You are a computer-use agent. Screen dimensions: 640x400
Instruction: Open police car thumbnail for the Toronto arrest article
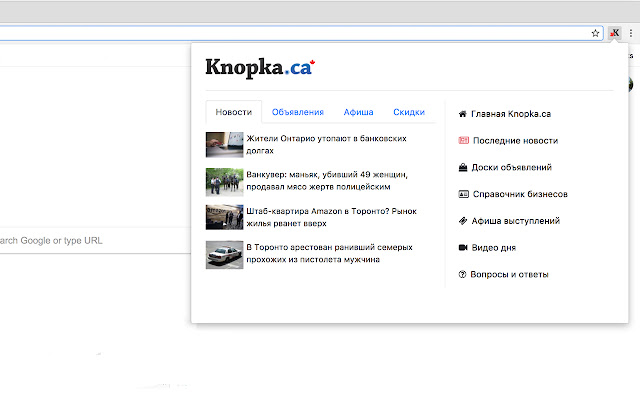[224, 255]
